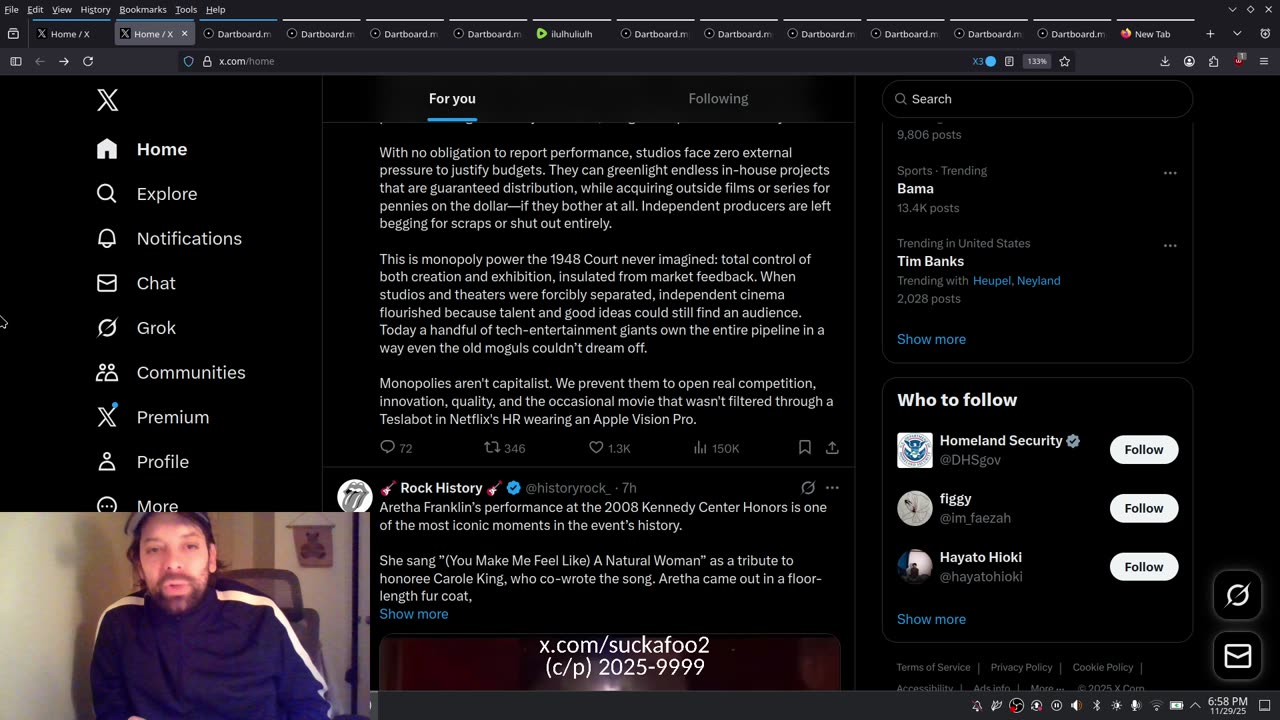Image resolution: width=1280 pixels, height=720 pixels.
Task: Open Explore from the sidebar
Action: [x=147, y=194]
